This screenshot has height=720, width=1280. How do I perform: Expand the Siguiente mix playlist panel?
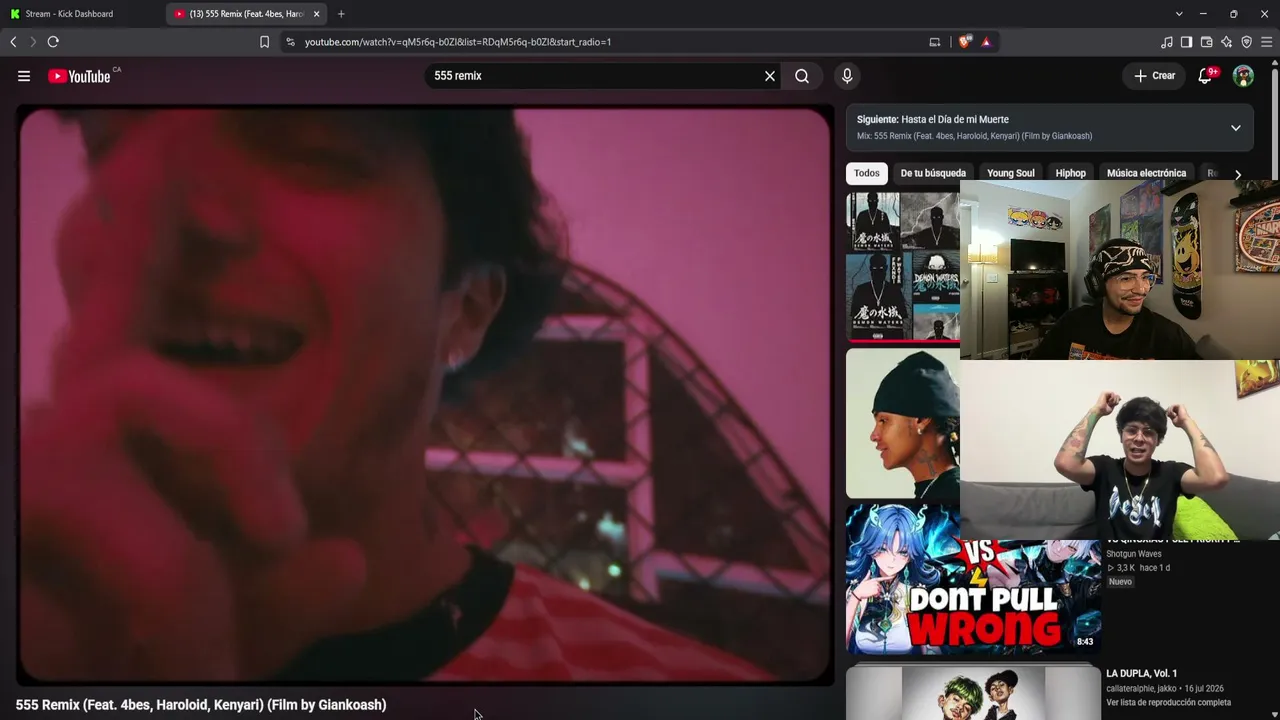1236,128
